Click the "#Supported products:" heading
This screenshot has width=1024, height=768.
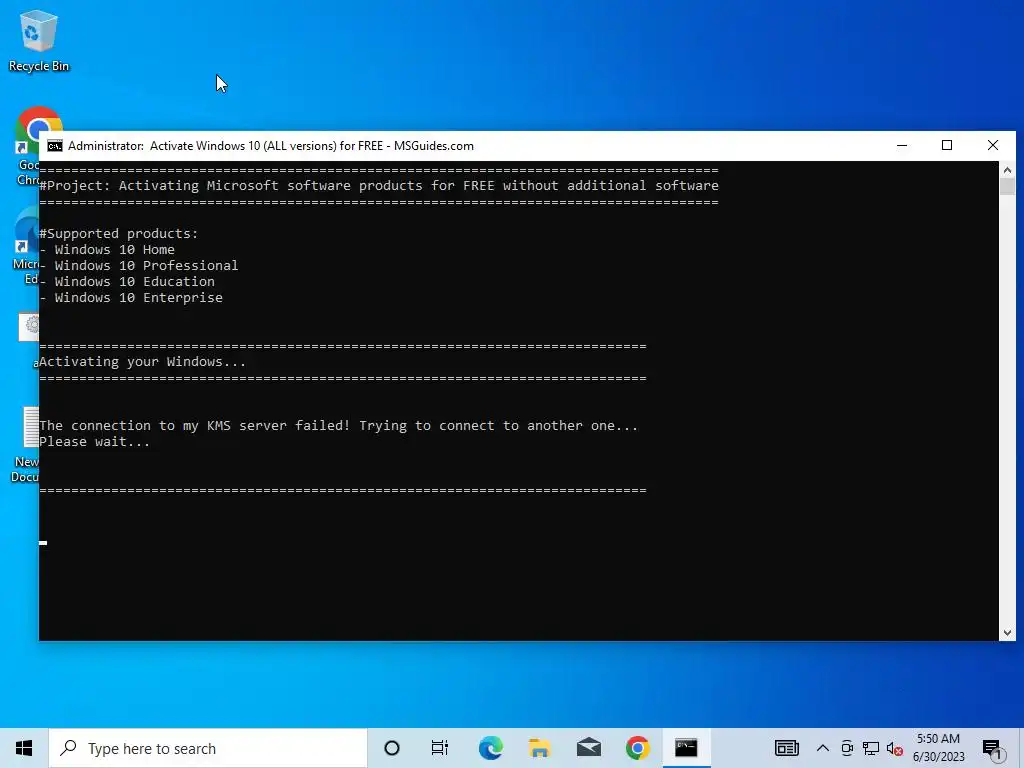(118, 234)
